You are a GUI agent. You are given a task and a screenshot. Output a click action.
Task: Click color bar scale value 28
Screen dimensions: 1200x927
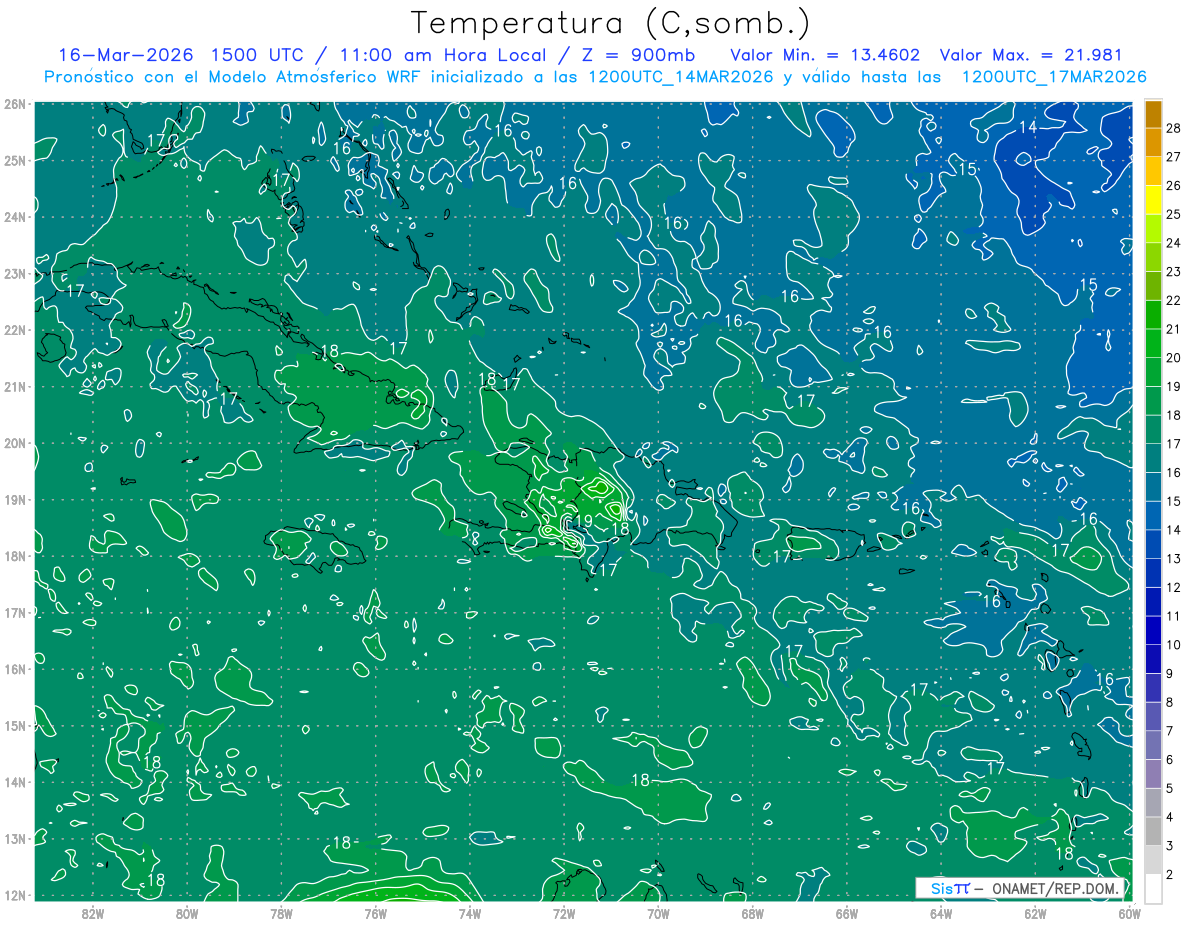pos(1175,128)
